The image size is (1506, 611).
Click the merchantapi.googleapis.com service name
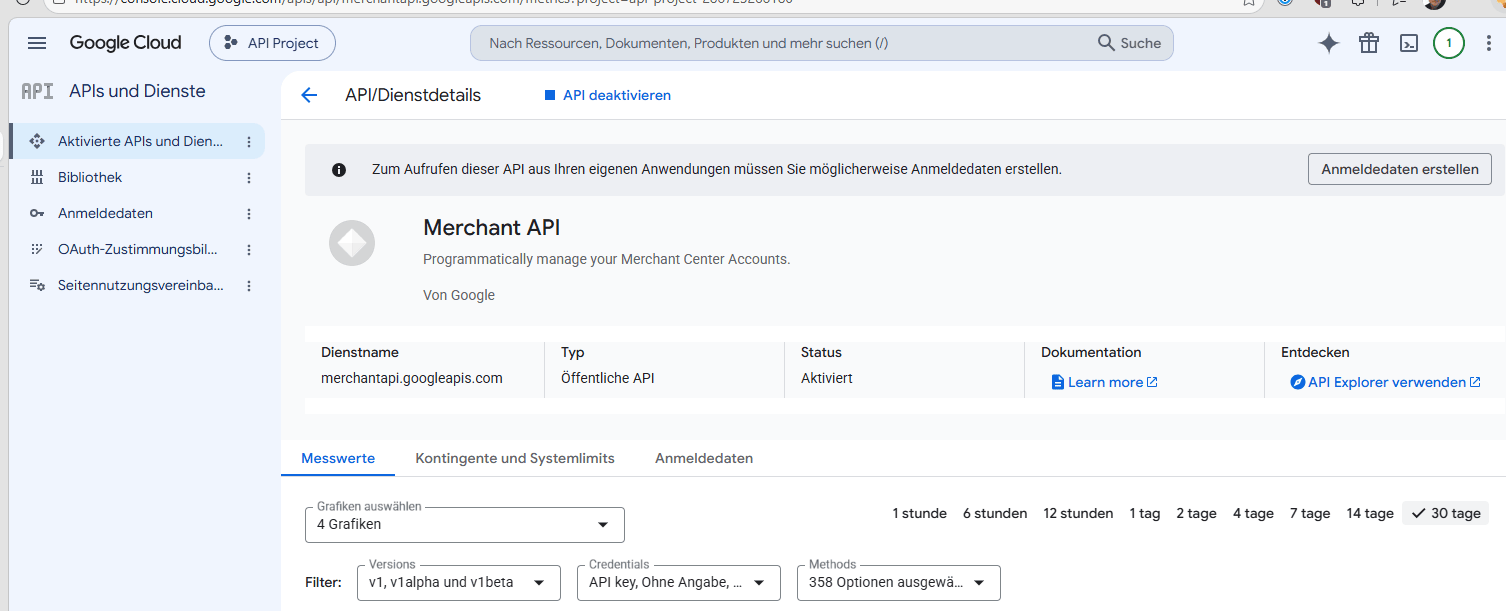(x=412, y=378)
